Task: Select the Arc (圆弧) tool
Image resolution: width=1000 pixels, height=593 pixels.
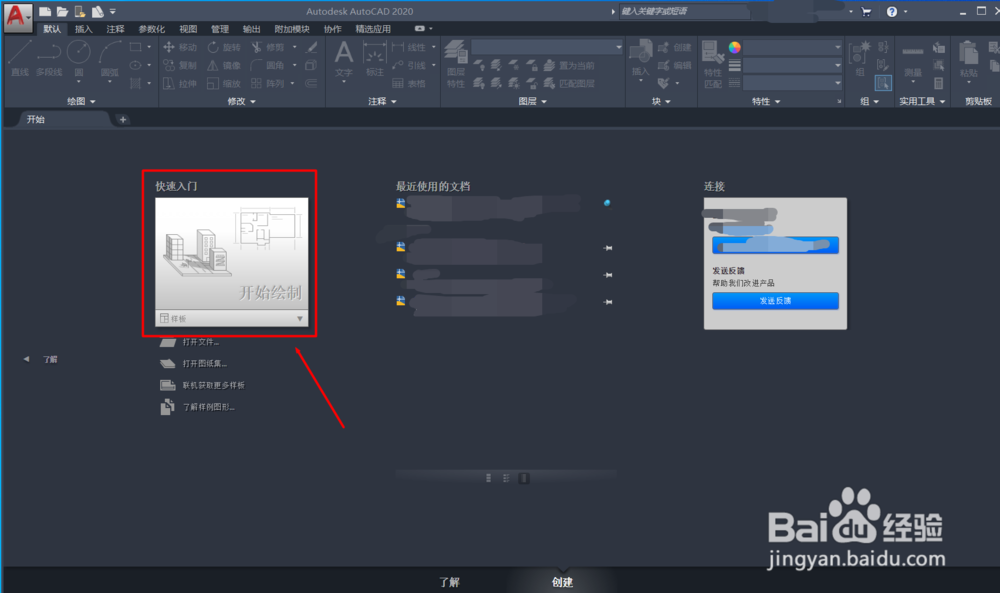Action: click(x=110, y=59)
